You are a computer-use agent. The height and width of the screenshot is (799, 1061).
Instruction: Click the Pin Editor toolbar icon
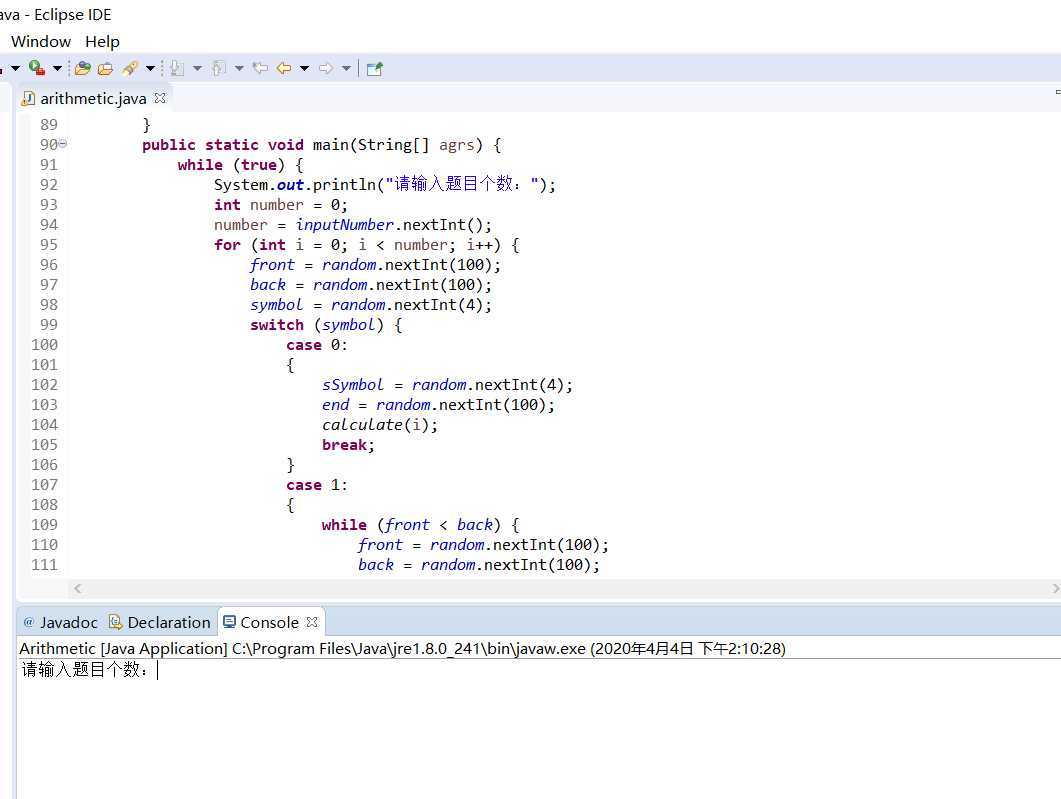coord(374,68)
